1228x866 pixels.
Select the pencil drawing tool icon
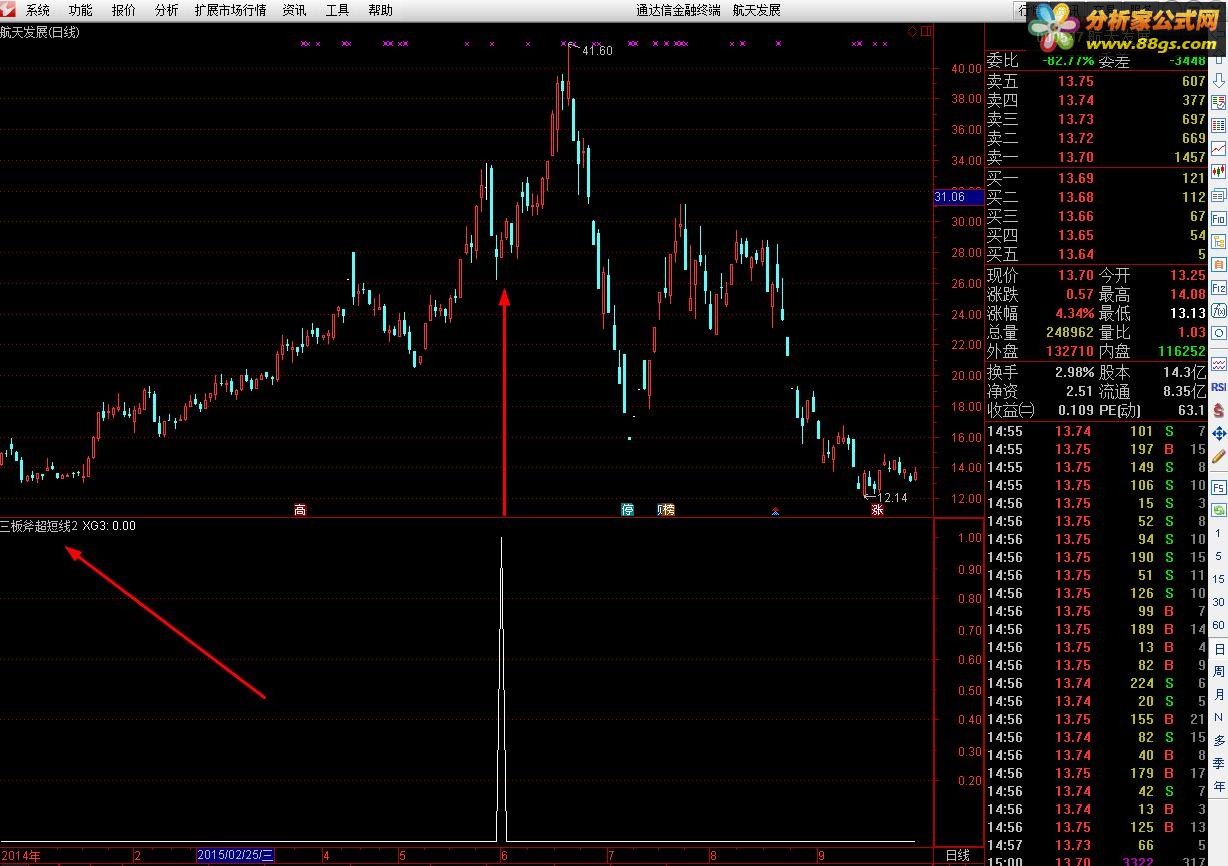(x=1218, y=457)
